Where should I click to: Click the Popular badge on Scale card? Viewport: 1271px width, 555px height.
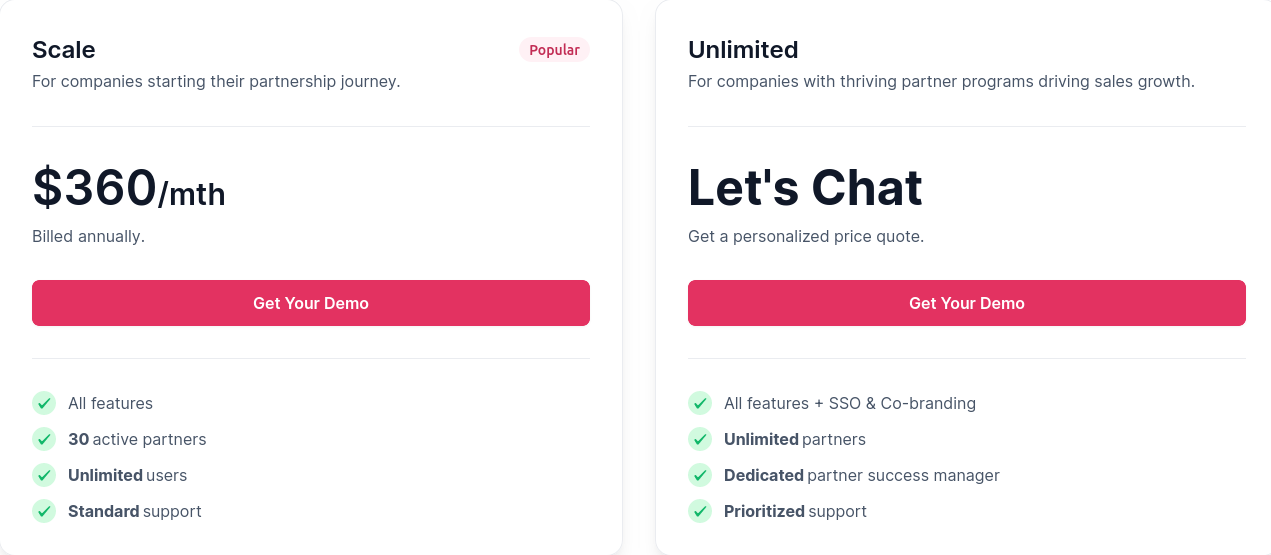pos(554,50)
